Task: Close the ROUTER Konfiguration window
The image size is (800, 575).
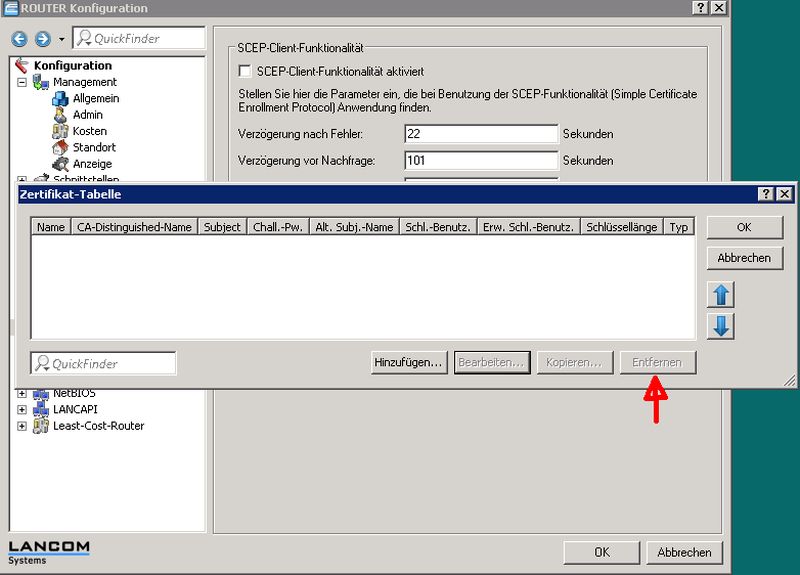Action: 718,8
